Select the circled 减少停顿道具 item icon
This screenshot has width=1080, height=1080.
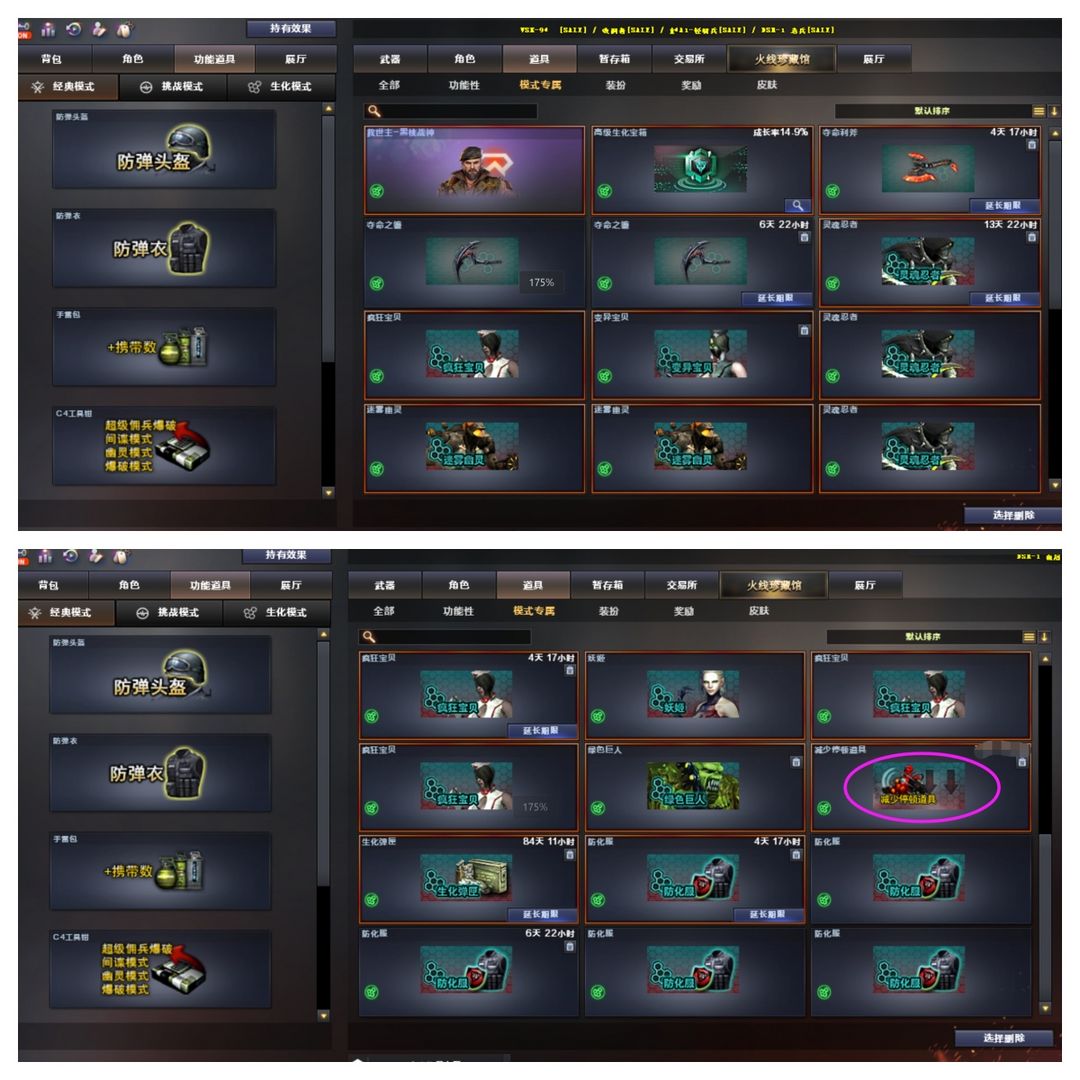tap(919, 785)
